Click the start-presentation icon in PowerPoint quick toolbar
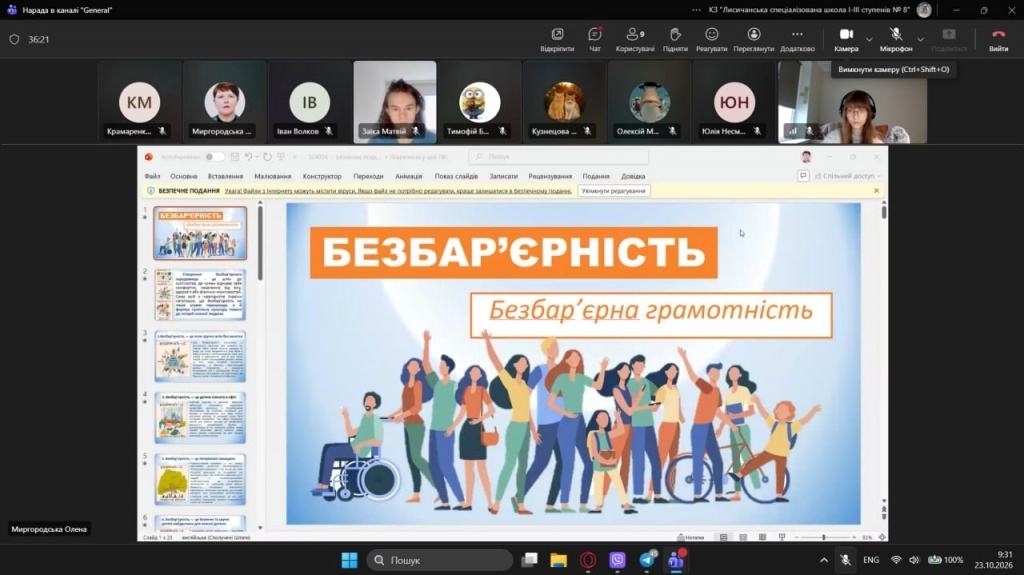This screenshot has width=1024, height=575. (x=281, y=157)
